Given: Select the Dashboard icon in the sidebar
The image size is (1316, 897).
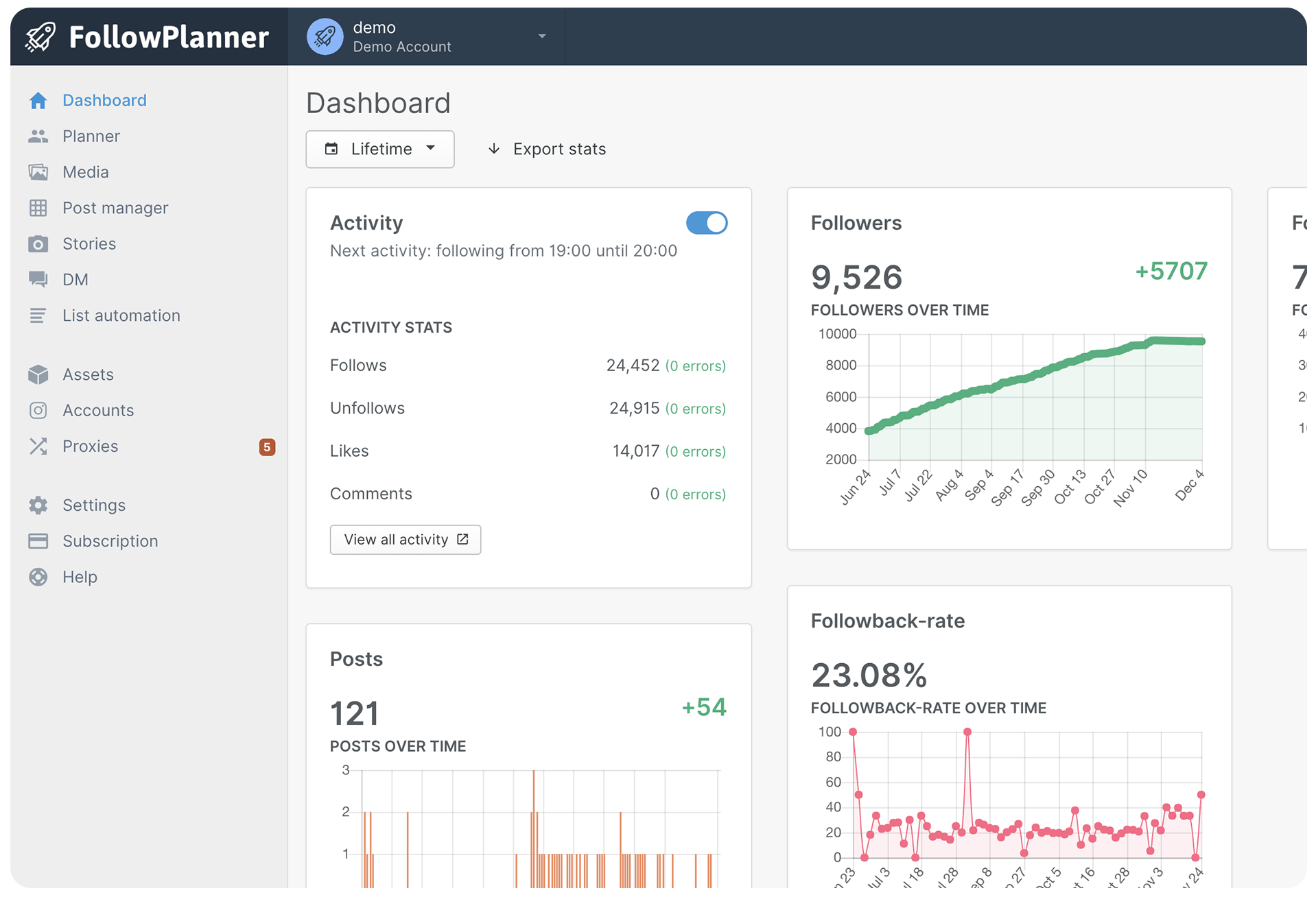Looking at the screenshot, I should (x=39, y=100).
